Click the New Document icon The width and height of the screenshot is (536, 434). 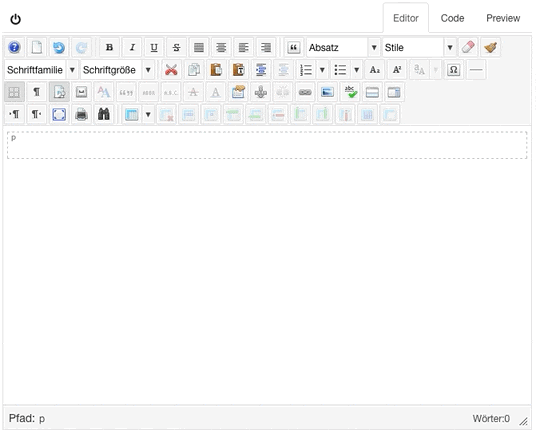(x=37, y=47)
